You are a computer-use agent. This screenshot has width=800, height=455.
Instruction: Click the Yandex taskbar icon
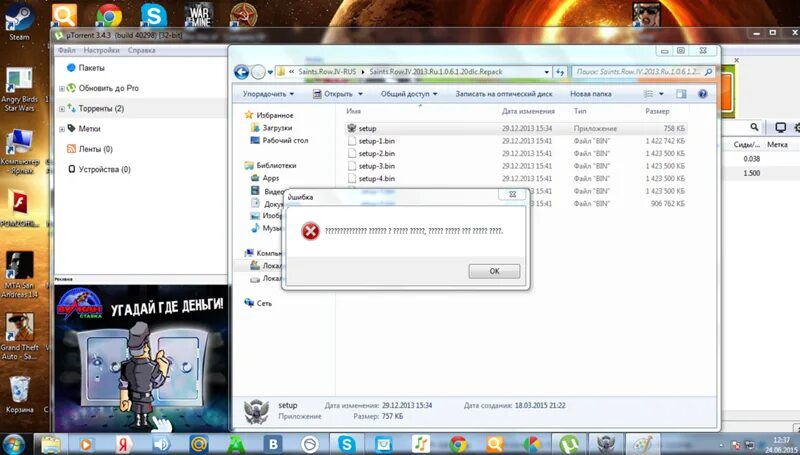pyautogui.click(x=123, y=444)
